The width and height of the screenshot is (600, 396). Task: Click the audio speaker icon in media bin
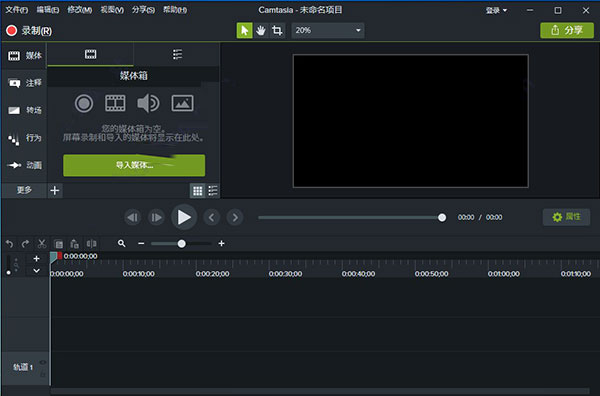148,103
